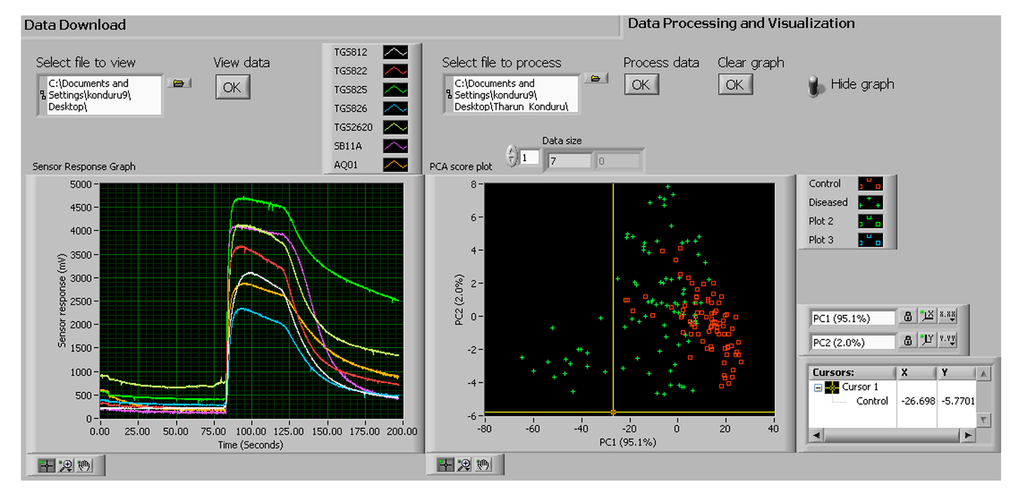Collapse the Cursor 1 tree entry
1024x498 pixels.
817,387
